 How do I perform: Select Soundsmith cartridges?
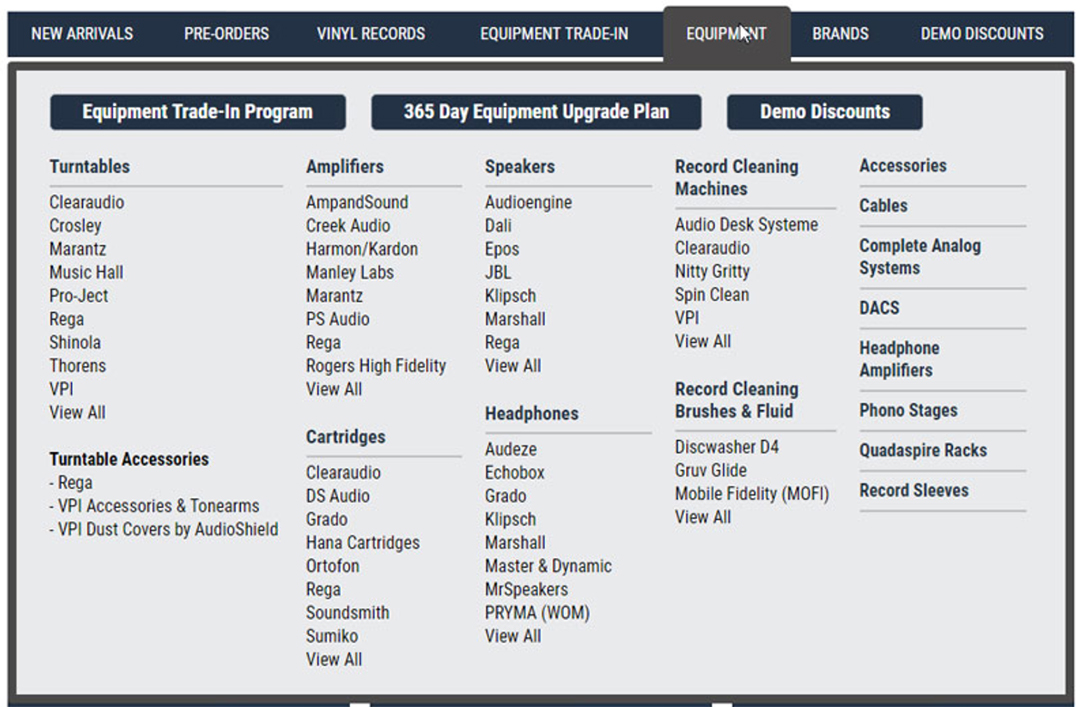pyautogui.click(x=348, y=613)
